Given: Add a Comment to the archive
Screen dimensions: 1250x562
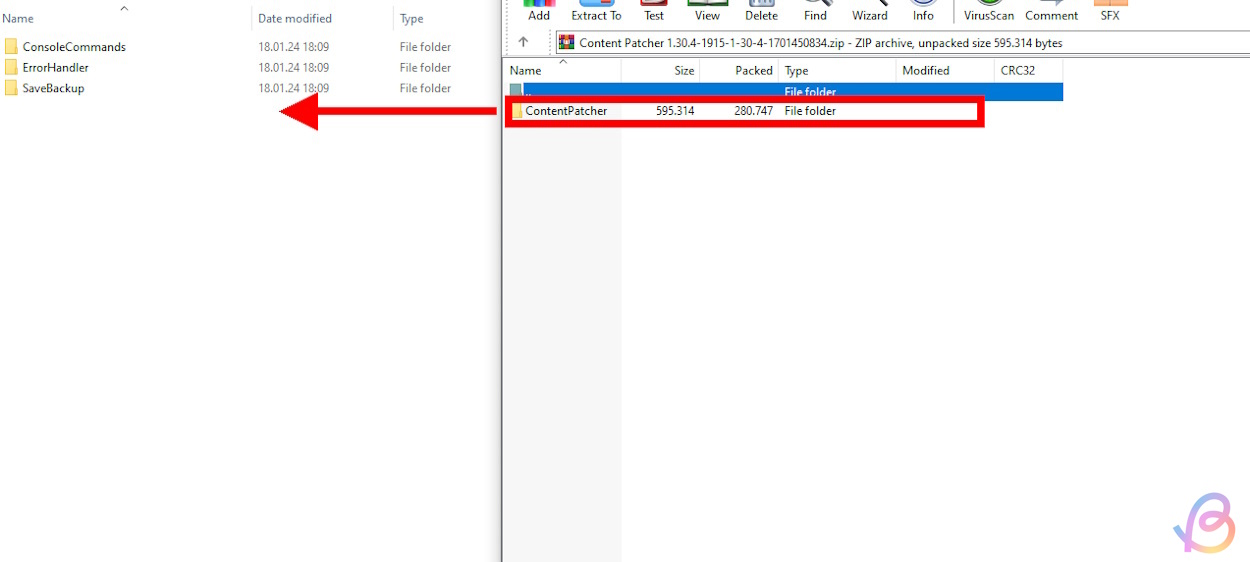Looking at the screenshot, I should point(1051,10).
